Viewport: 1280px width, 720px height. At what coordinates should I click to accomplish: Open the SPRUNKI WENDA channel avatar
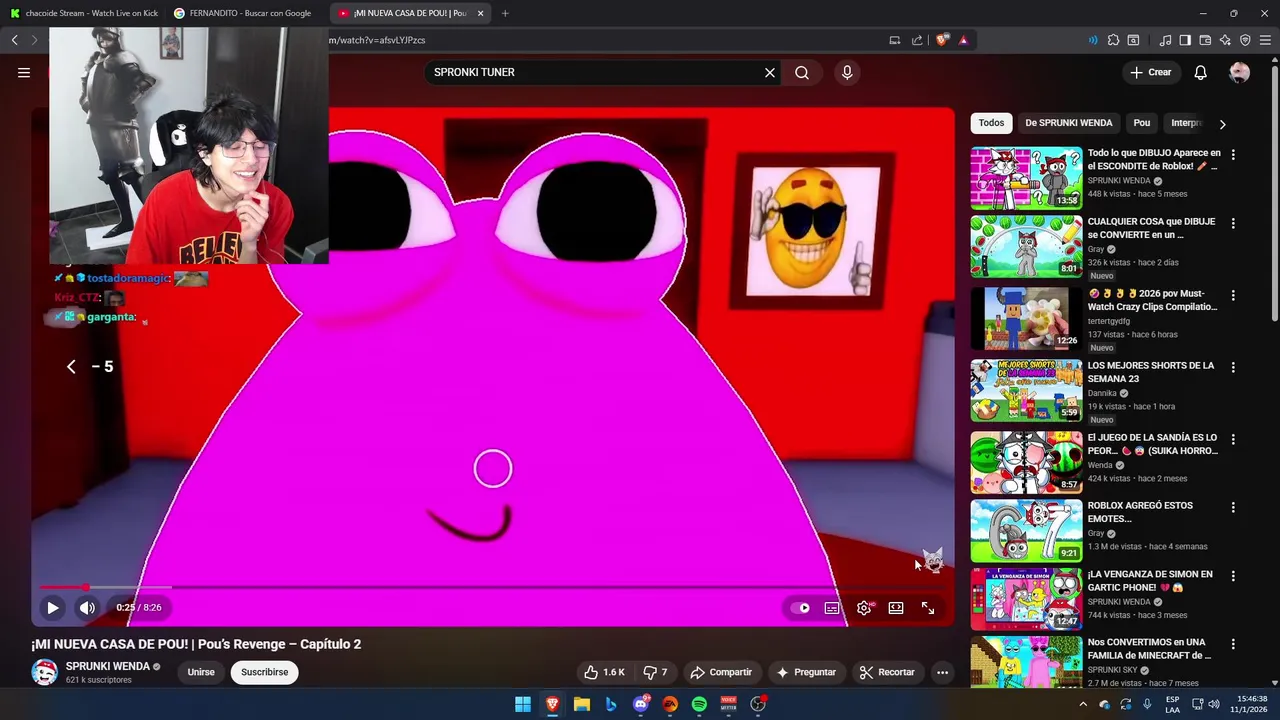pos(44,672)
